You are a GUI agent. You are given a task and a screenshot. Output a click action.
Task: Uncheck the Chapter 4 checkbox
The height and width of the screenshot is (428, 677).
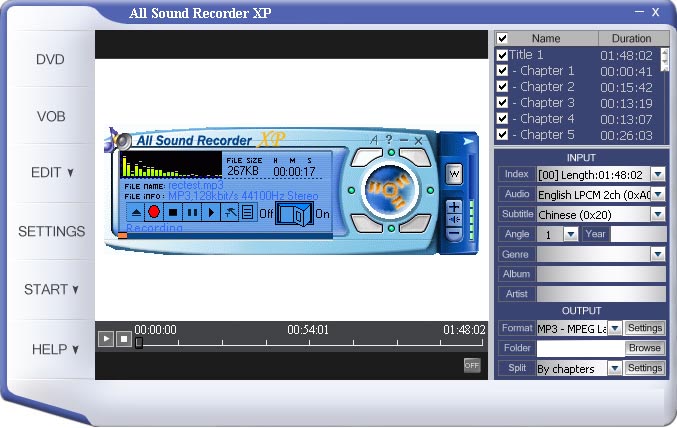[x=502, y=118]
